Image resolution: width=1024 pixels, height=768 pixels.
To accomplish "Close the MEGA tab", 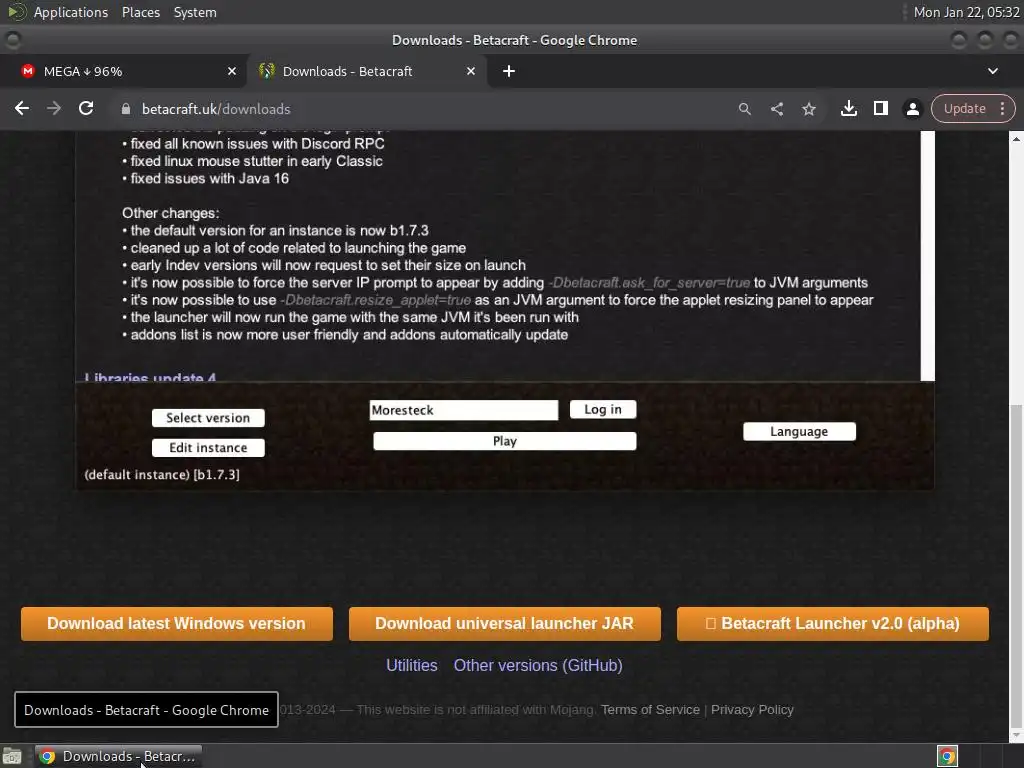I will (x=232, y=71).
